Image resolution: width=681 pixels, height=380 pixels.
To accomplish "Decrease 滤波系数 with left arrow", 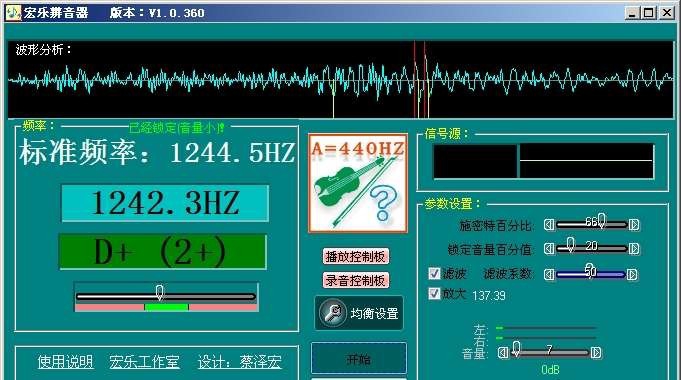I will pyautogui.click(x=549, y=274).
